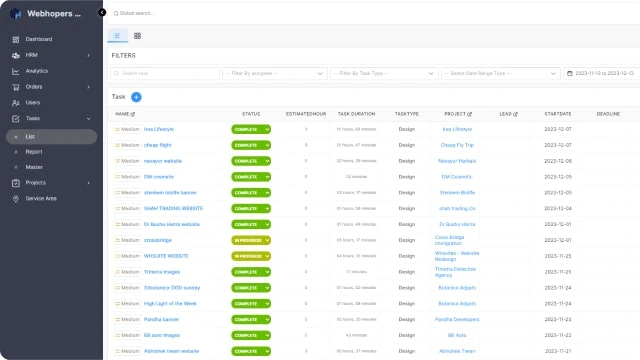Screen dimensions: 640x360
Task: Collapse the sidebar with the arrow button
Action: [102, 13]
